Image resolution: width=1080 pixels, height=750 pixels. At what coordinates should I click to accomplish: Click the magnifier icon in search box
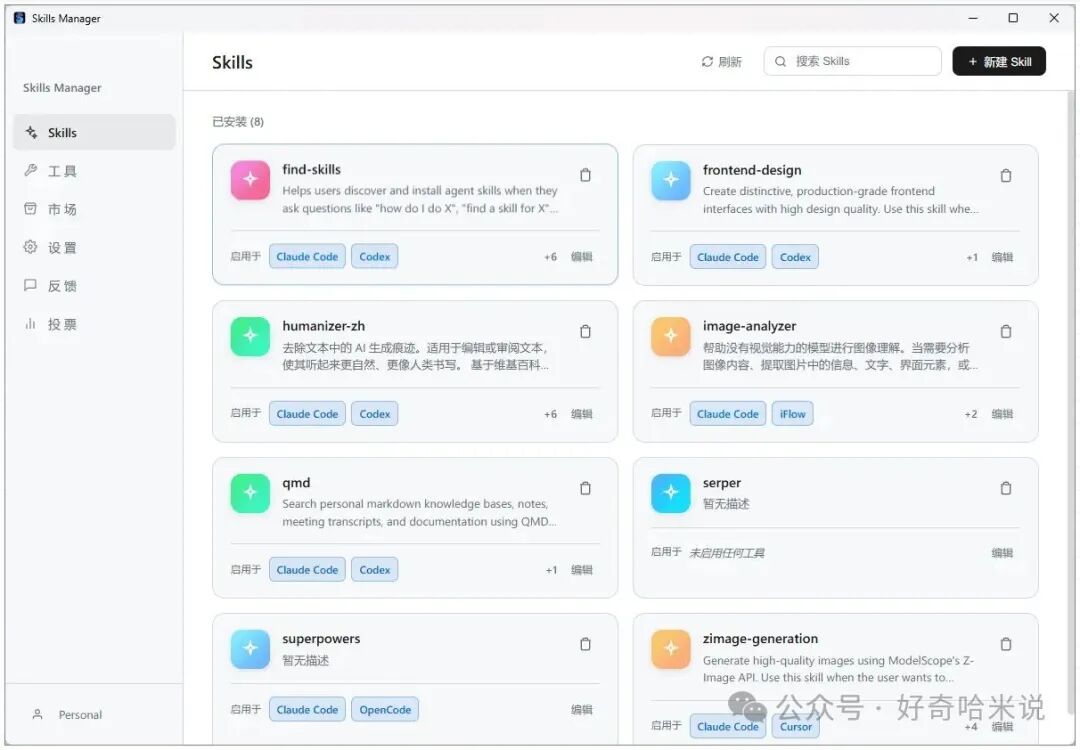(780, 61)
